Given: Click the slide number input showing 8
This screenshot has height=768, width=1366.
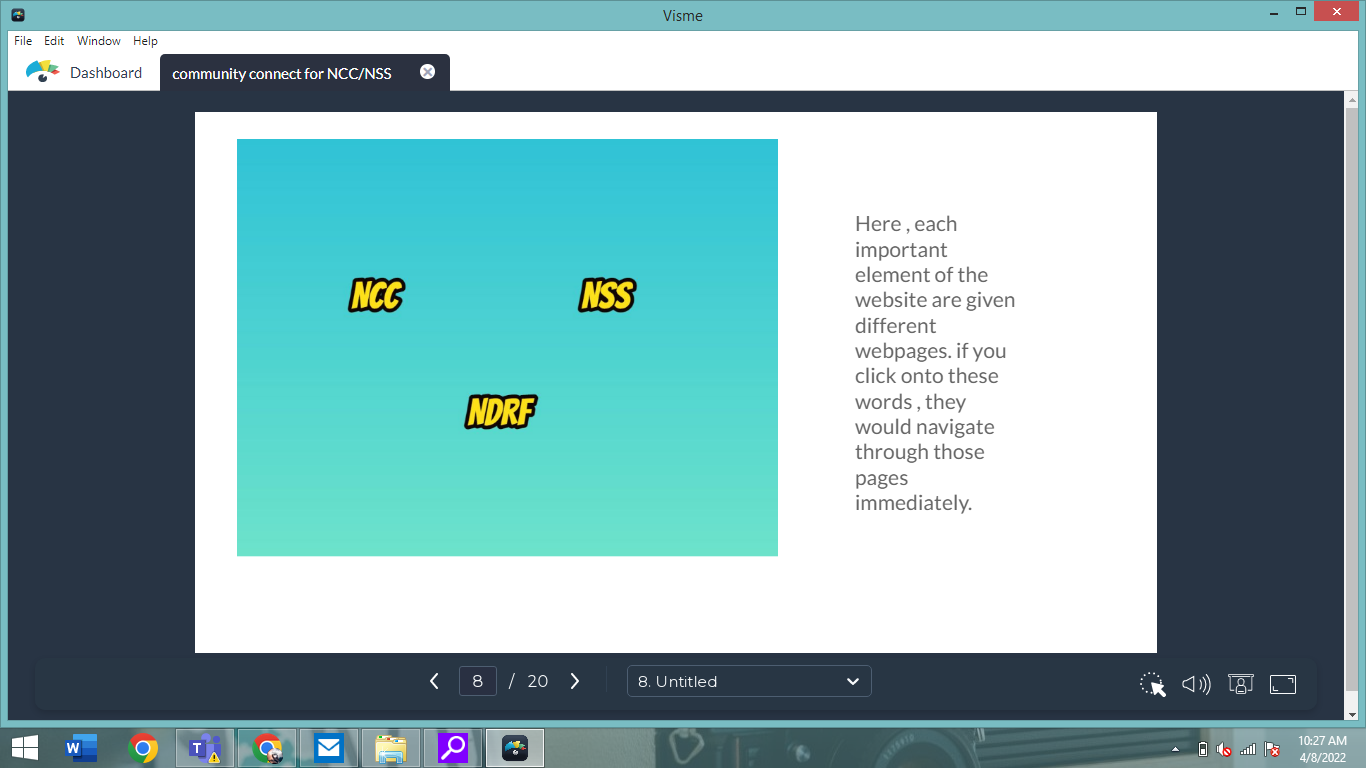Looking at the screenshot, I should pos(478,681).
